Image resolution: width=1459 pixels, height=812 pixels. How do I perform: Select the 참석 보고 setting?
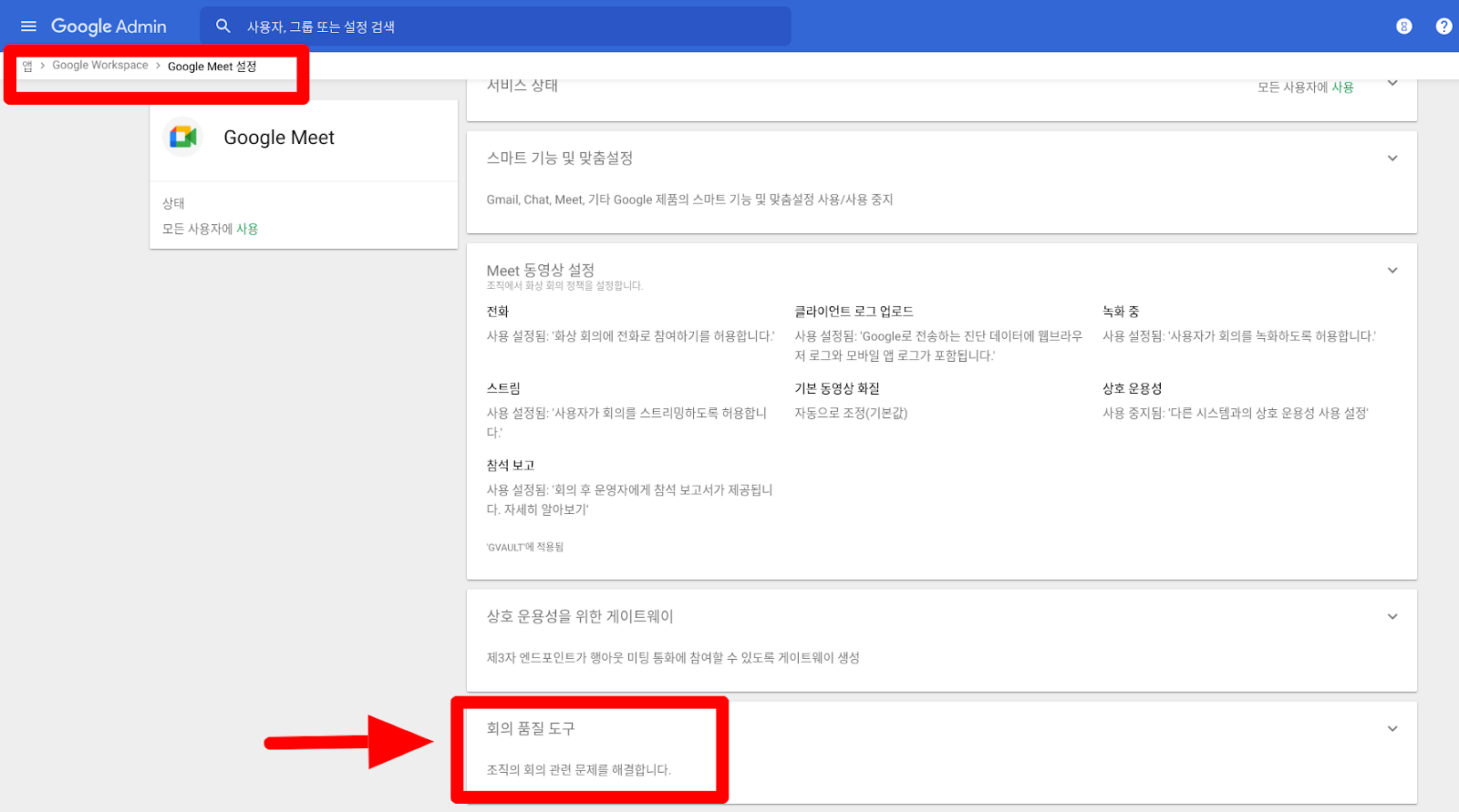pyautogui.click(x=511, y=466)
